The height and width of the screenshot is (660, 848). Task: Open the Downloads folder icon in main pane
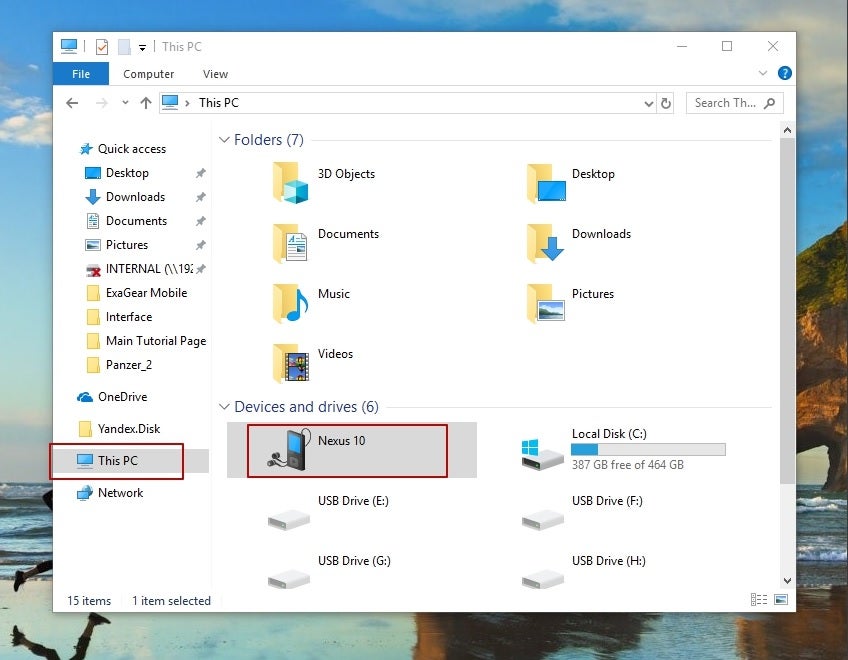[x=546, y=244]
